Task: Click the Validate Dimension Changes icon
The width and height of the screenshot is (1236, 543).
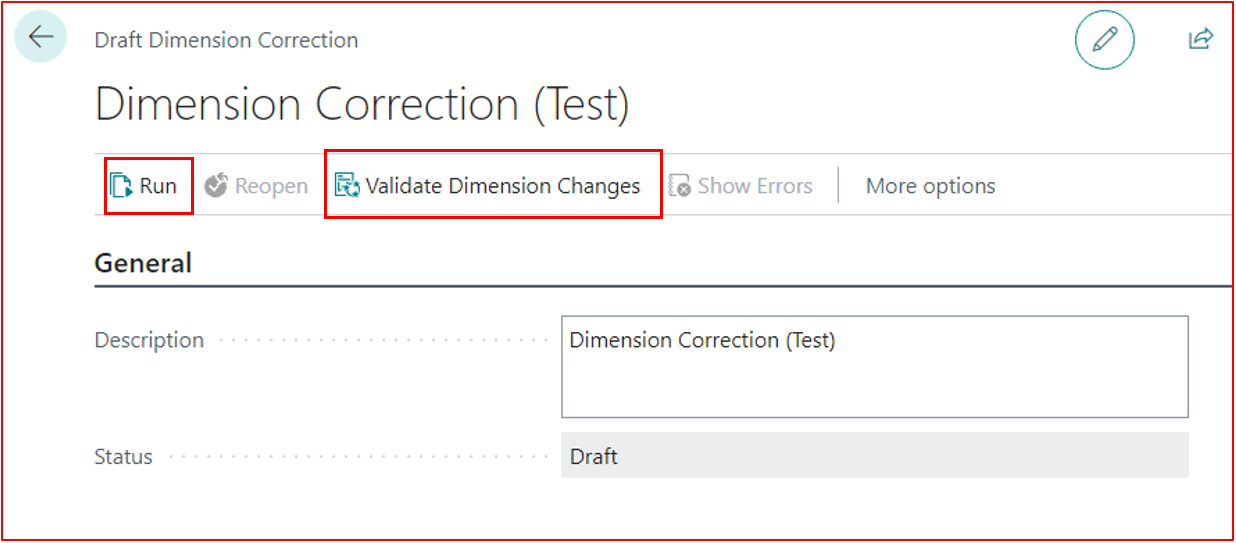Action: tap(347, 186)
